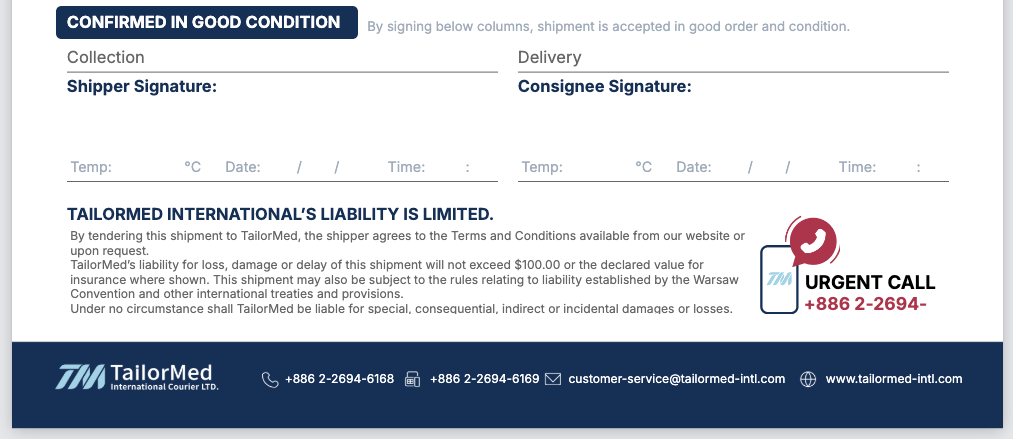Click the Shipper Signature field
Viewport: 1013px width, 439px height.
[x=280, y=120]
